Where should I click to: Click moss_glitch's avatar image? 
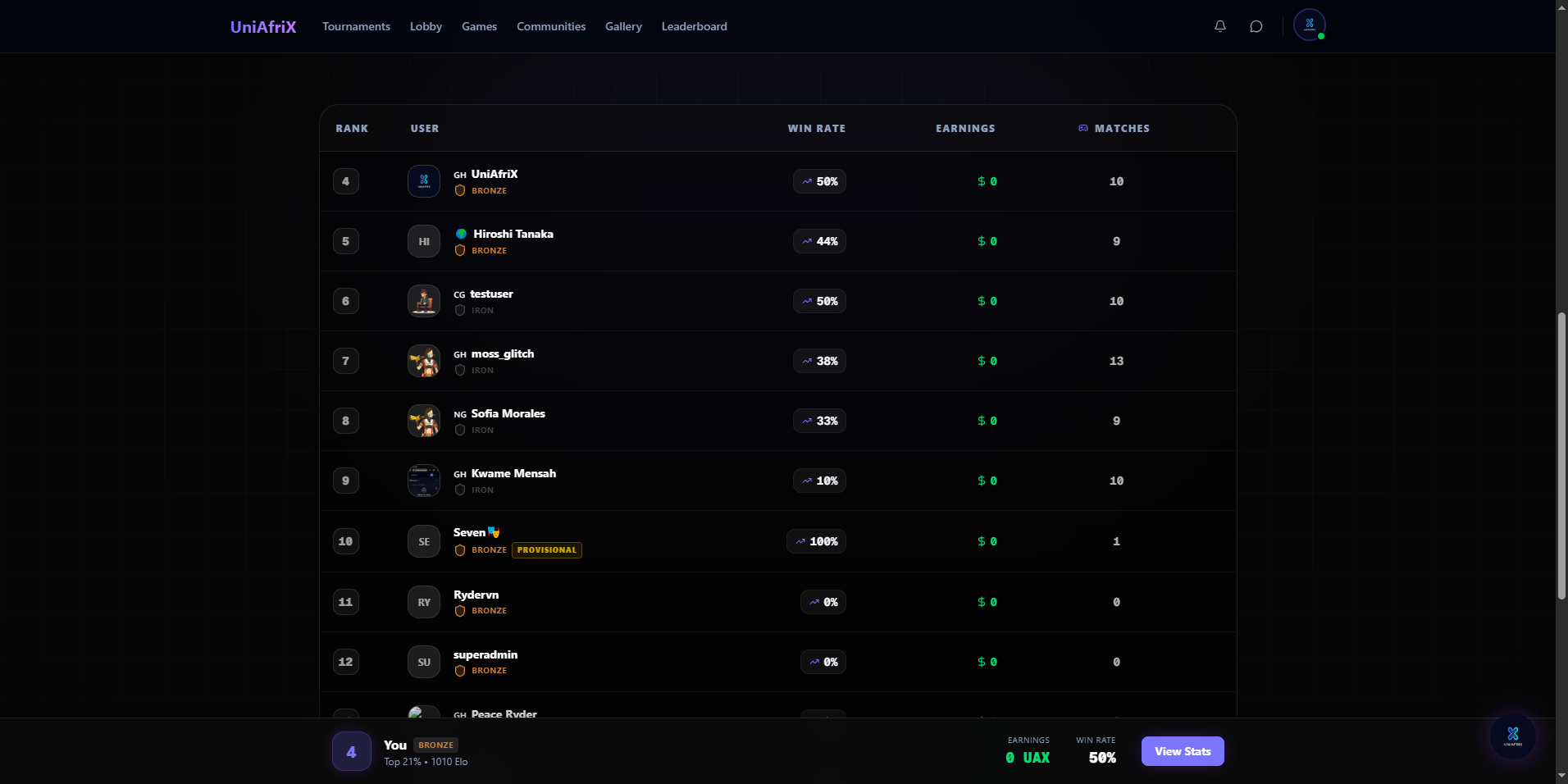(x=424, y=361)
